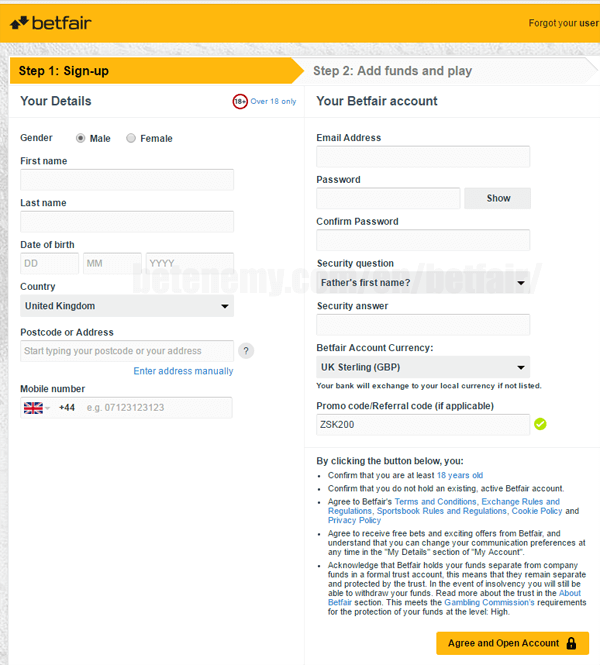Open the 18 years old link
Image resolution: width=600 pixels, height=665 pixels.
(x=460, y=475)
